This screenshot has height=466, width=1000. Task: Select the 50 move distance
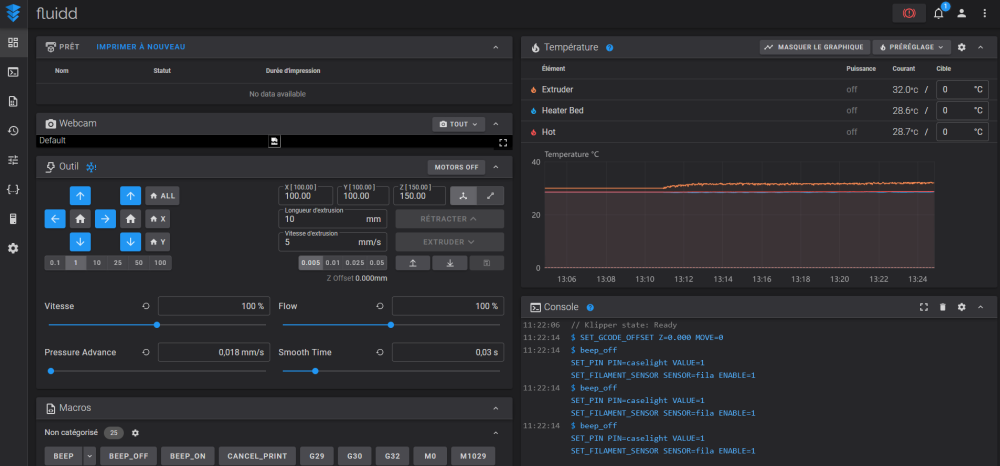pyautogui.click(x=139, y=263)
